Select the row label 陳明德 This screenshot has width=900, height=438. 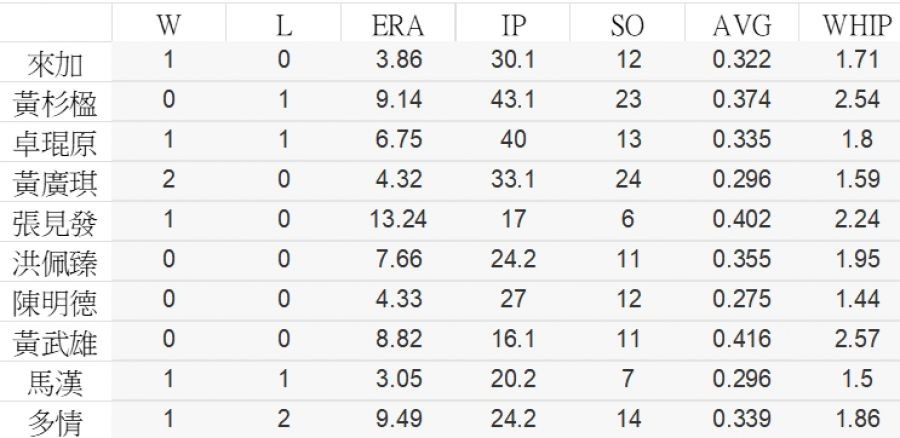54,304
